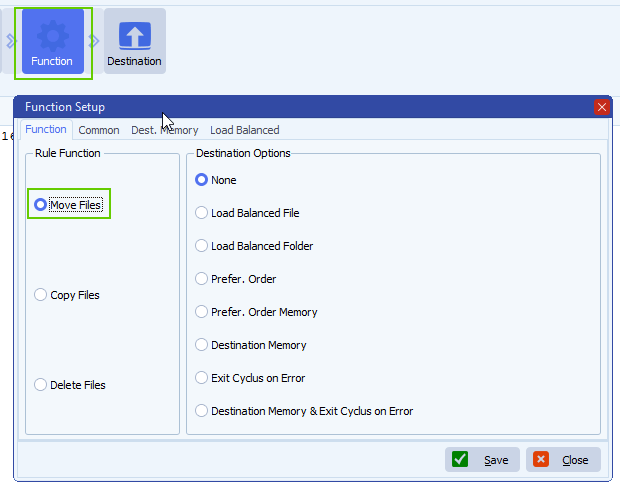The height and width of the screenshot is (489, 620).
Task: Switch to the Common tab
Action: [x=99, y=130]
